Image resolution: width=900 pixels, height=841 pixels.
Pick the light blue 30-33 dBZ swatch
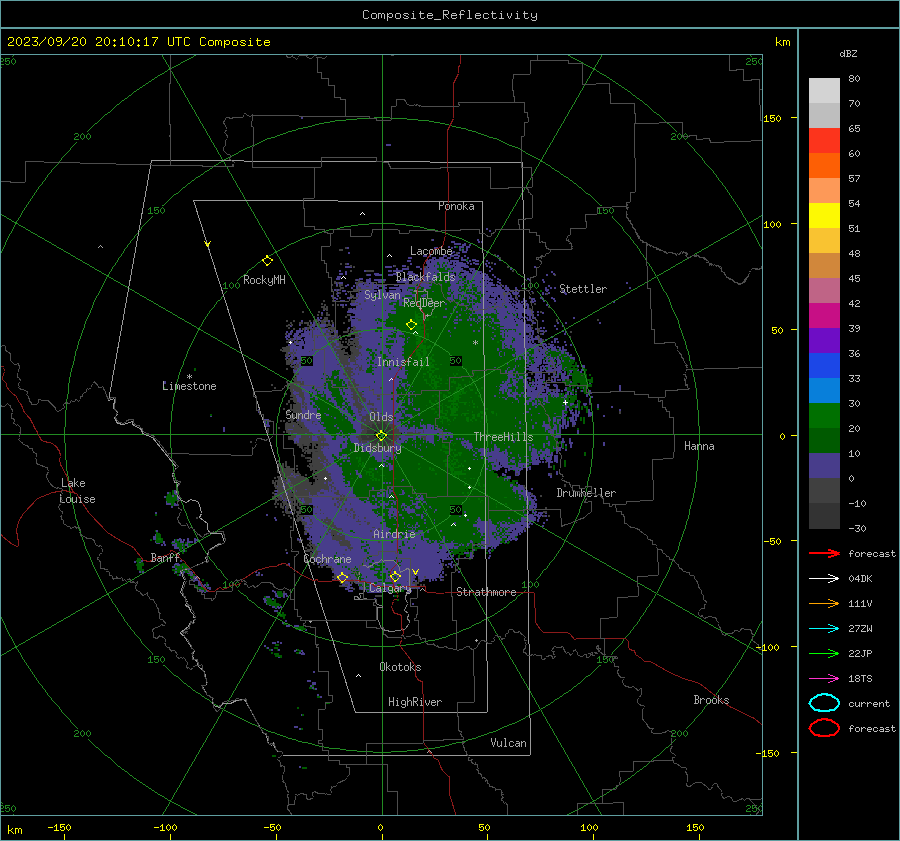coord(824,390)
